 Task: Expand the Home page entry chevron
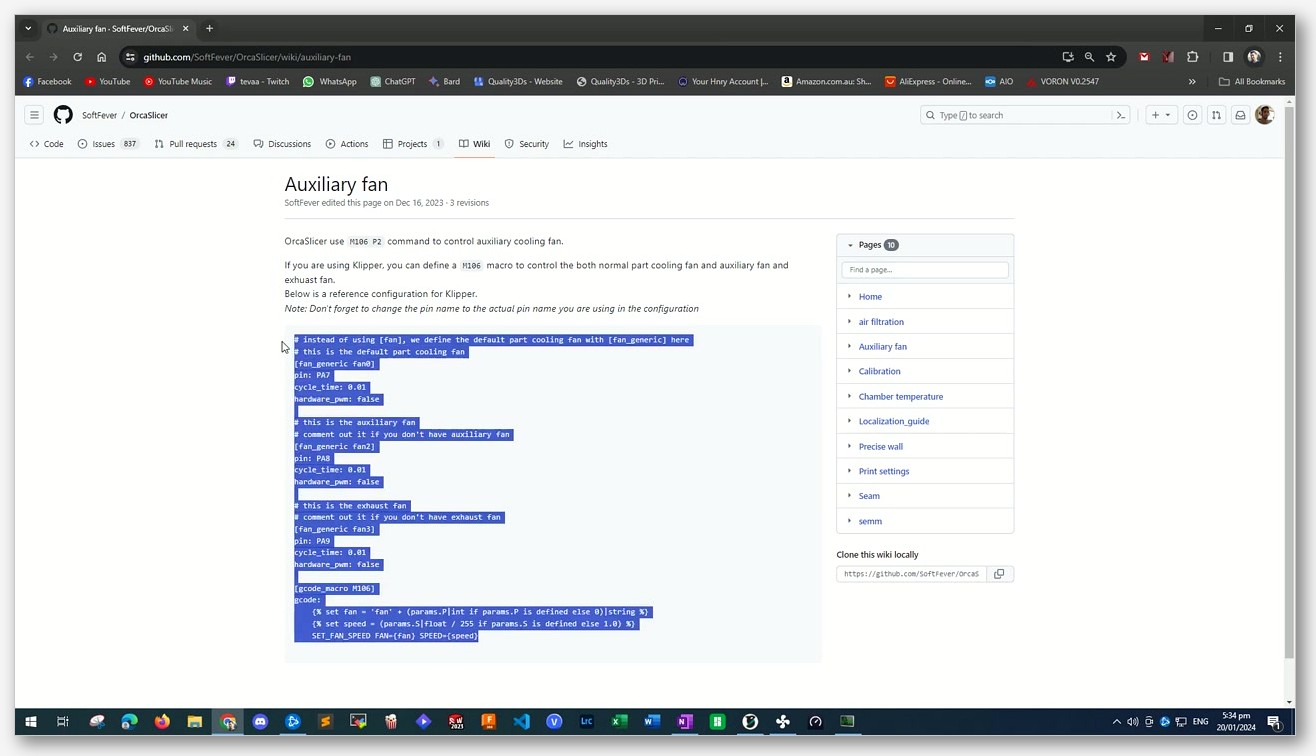[849, 296]
